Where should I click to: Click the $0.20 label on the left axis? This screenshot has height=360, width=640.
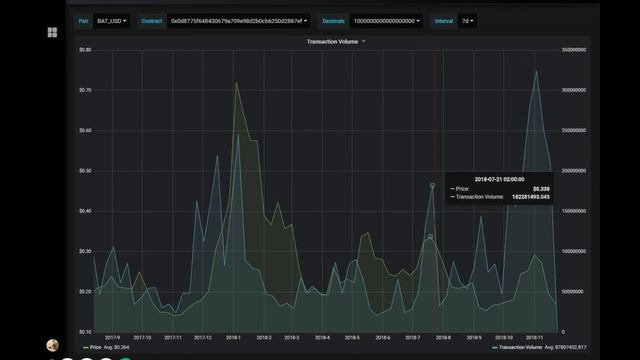tap(85, 291)
